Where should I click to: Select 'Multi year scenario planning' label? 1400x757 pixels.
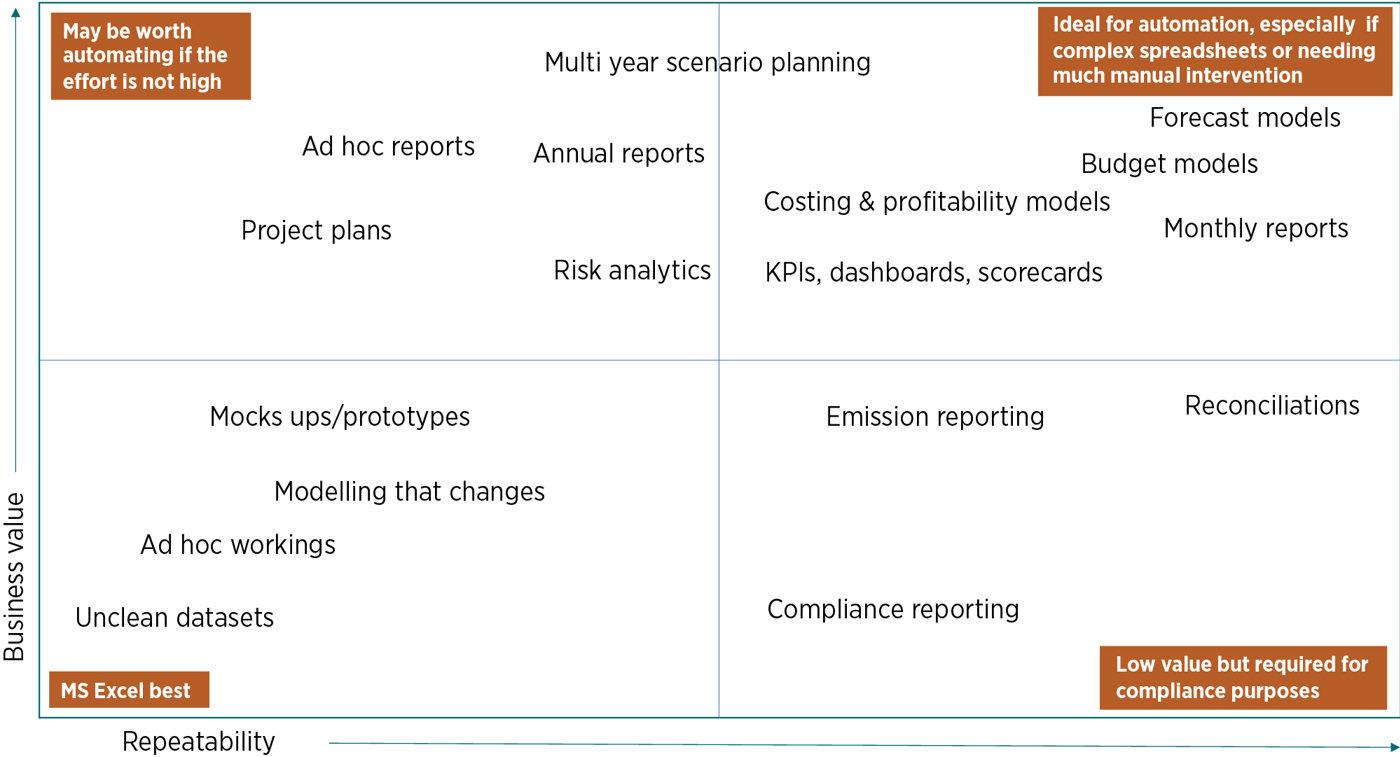click(x=707, y=63)
